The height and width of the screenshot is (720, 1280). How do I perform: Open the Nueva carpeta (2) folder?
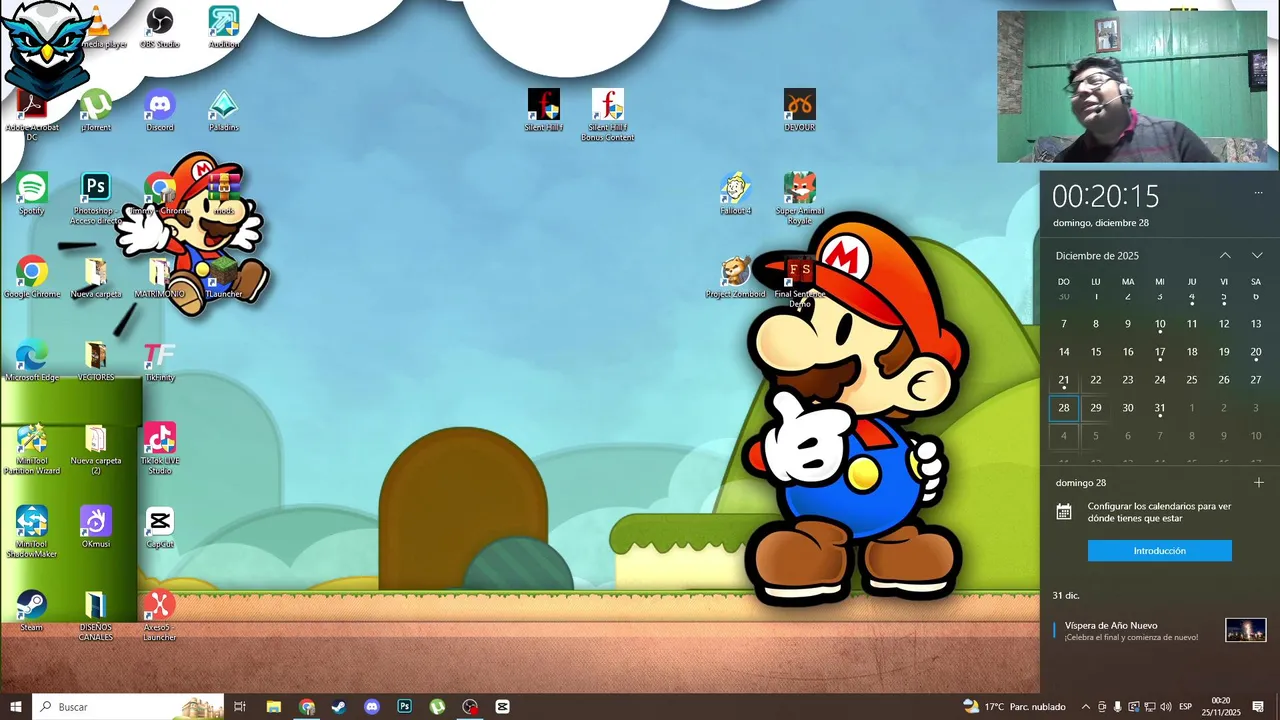point(96,448)
